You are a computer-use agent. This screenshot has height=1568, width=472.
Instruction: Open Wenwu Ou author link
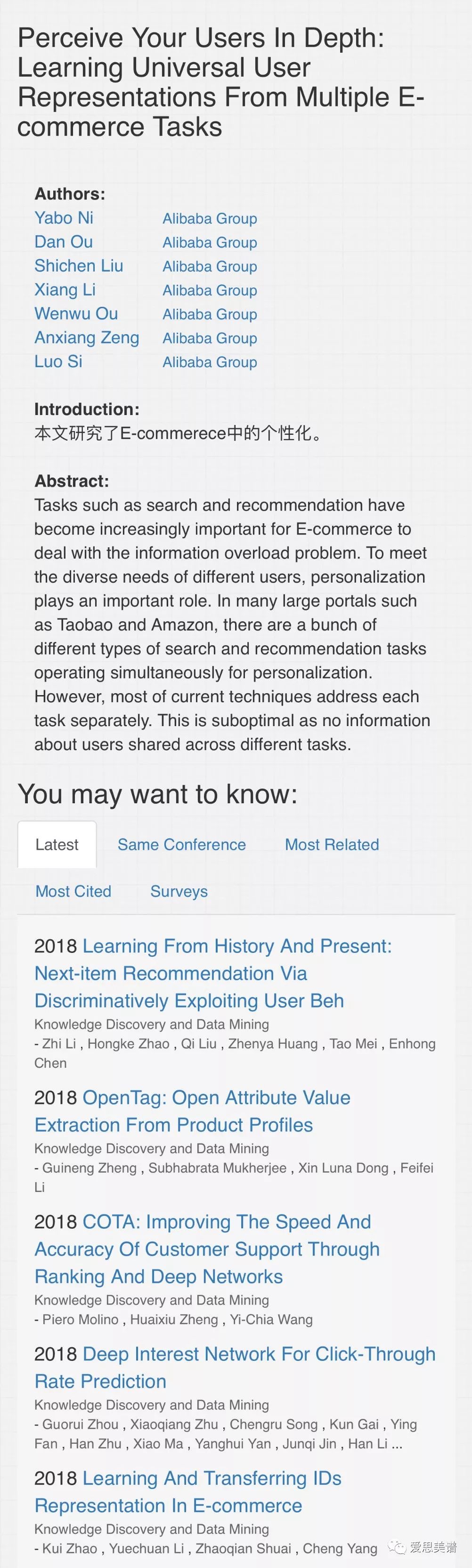pos(76,313)
